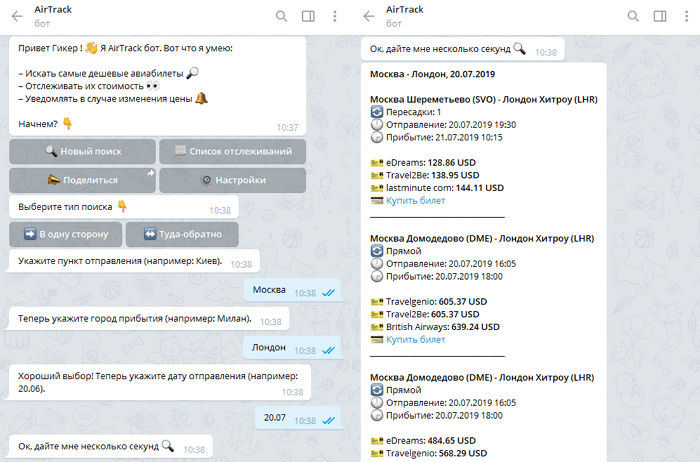Click back arrow in right chat header

point(368,16)
